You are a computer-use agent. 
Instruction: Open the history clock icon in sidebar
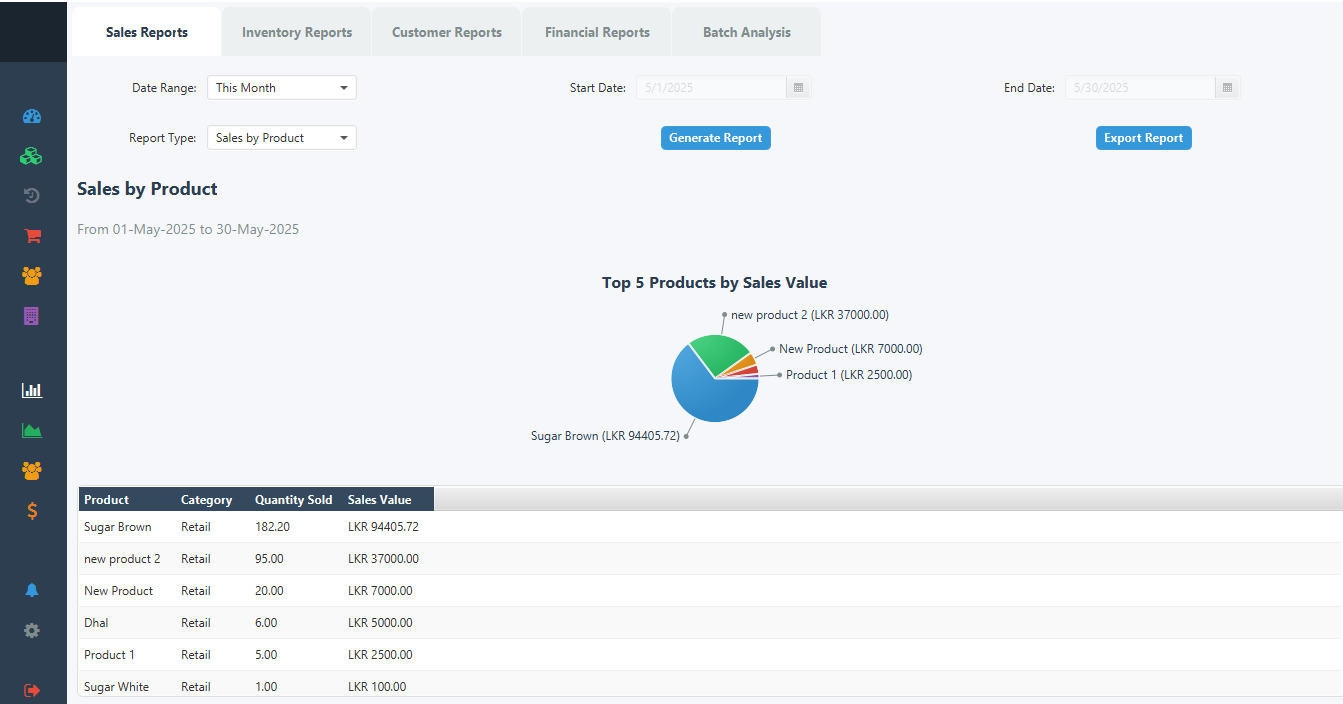click(x=32, y=196)
